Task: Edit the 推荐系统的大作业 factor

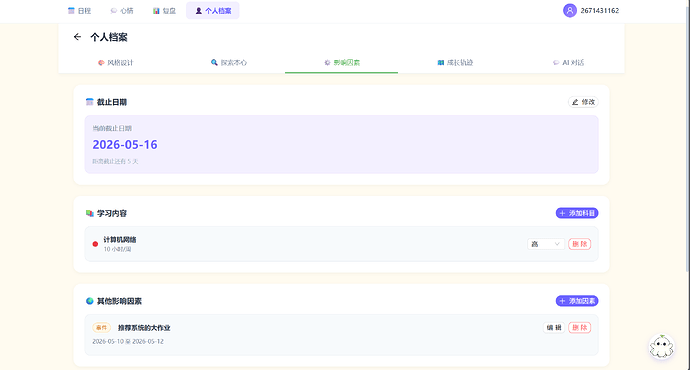Action: 554,328
